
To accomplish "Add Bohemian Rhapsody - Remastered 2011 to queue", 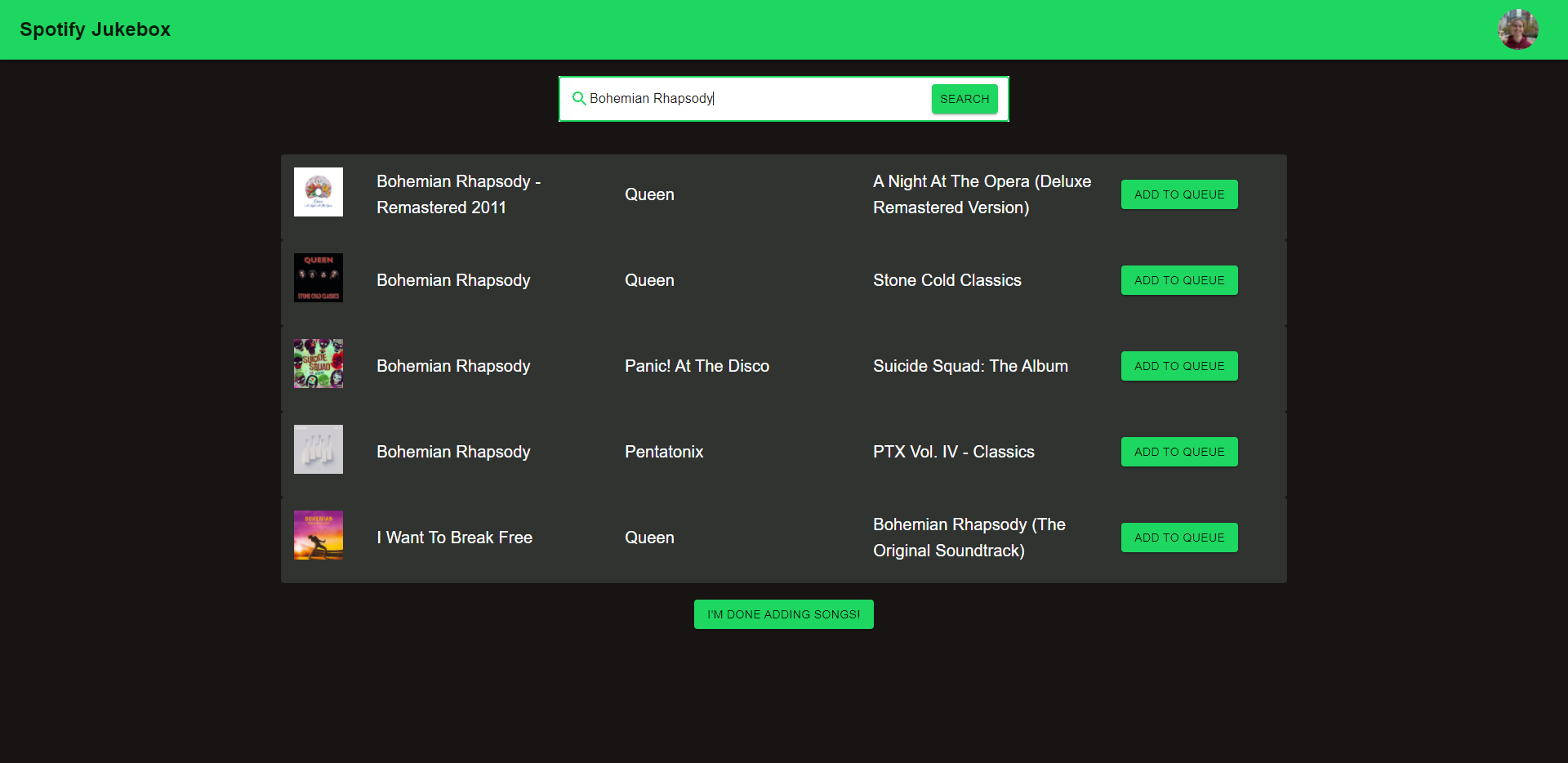I will 1178,194.
